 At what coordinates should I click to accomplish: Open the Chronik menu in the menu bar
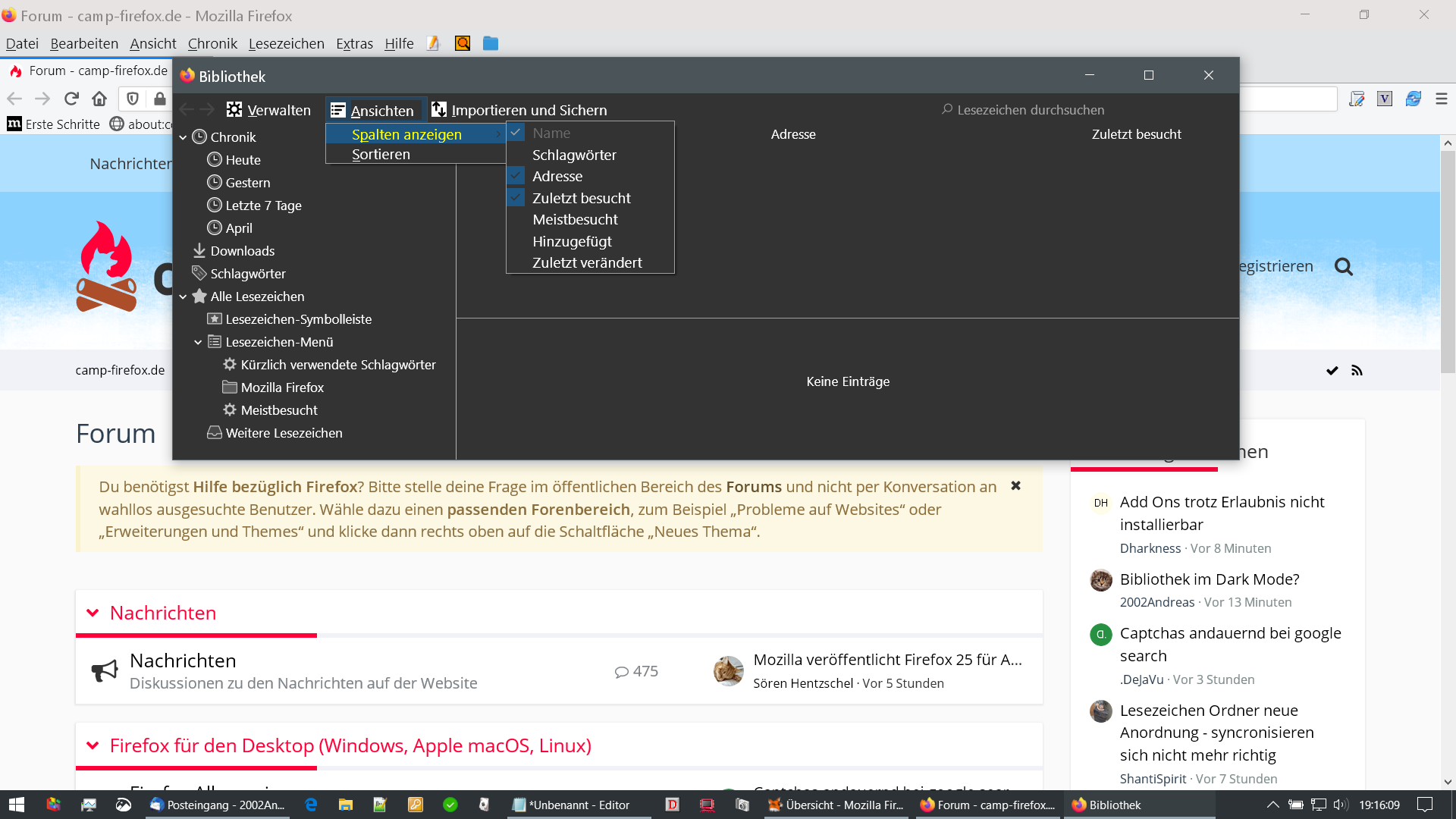click(212, 44)
